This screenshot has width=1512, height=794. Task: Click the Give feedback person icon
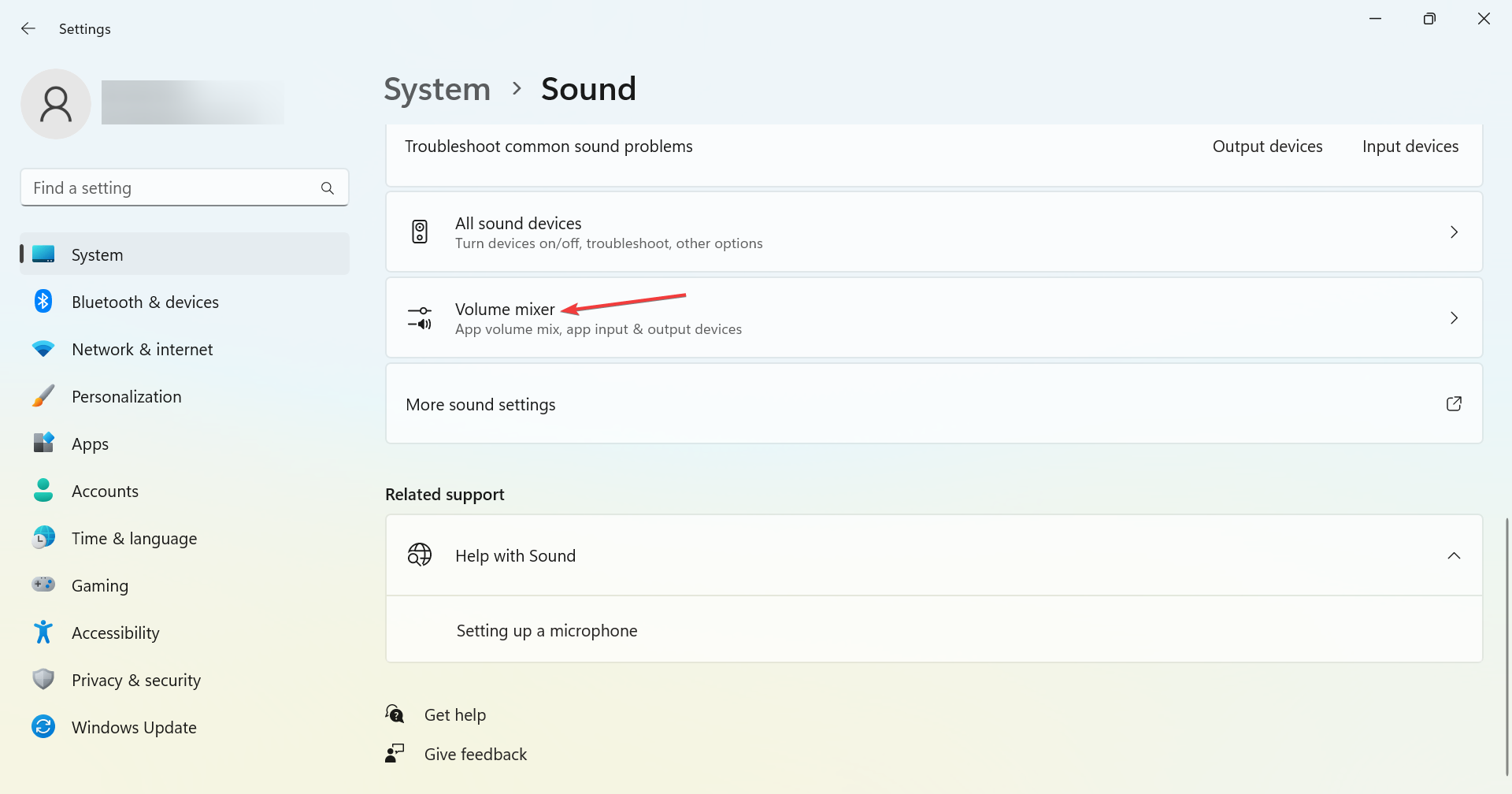(x=395, y=753)
